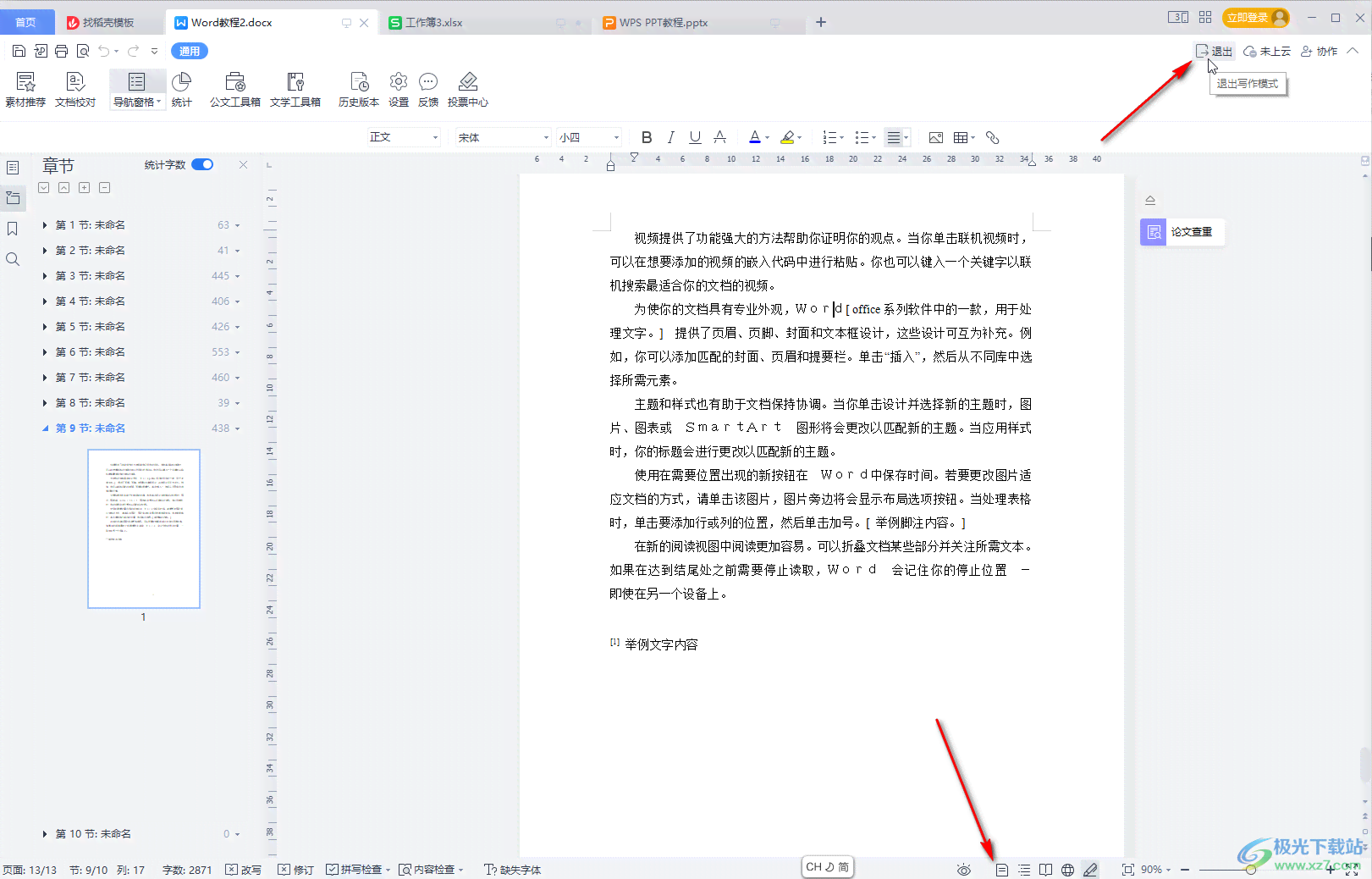Open the search panel in left sidebar
Screen dimensions: 1372x879
[x=13, y=259]
